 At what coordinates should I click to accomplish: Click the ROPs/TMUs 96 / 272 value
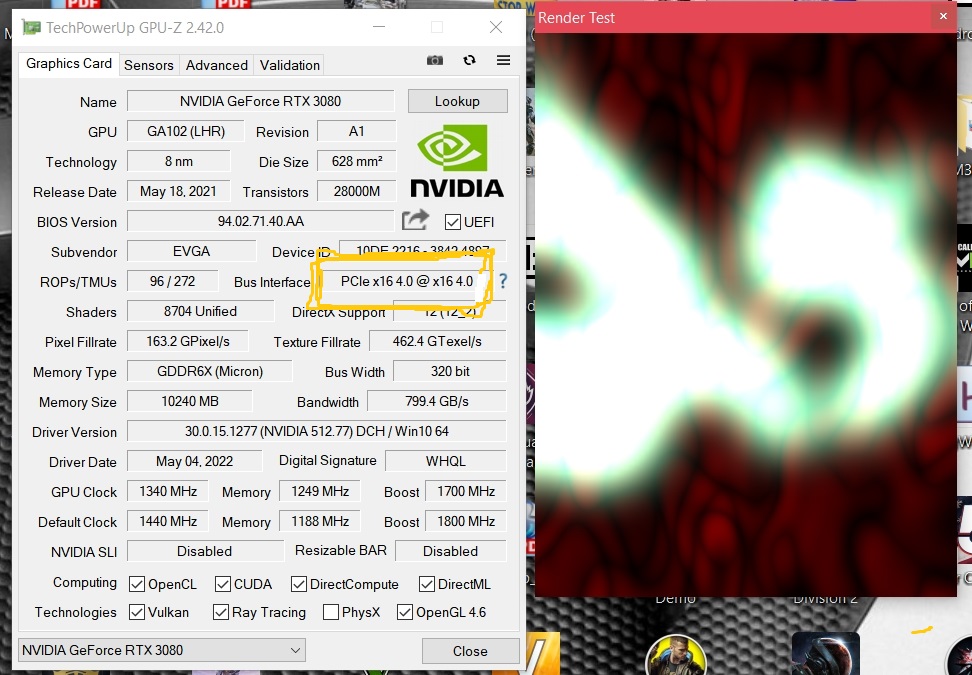click(172, 281)
